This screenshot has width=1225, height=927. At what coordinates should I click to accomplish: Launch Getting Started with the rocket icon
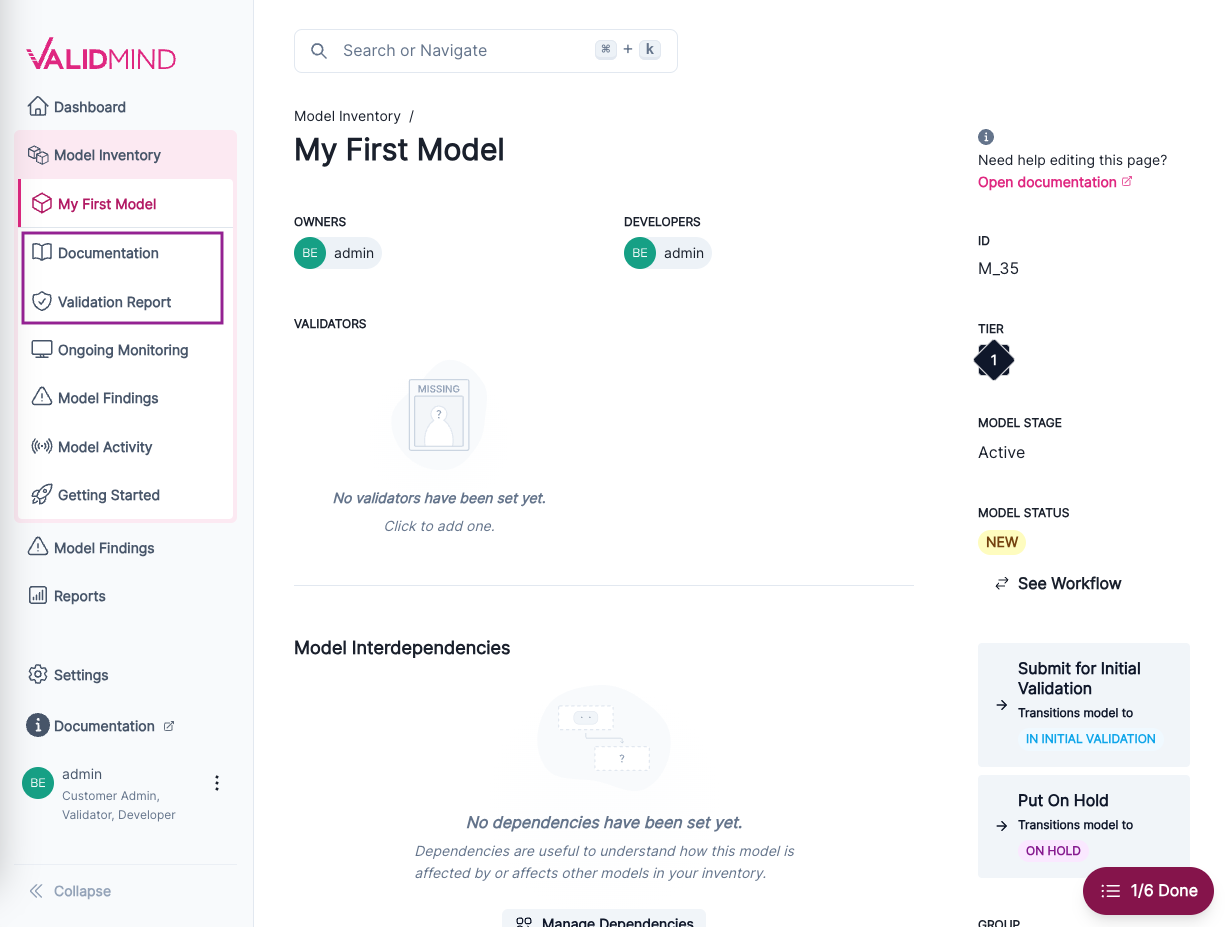click(41, 494)
